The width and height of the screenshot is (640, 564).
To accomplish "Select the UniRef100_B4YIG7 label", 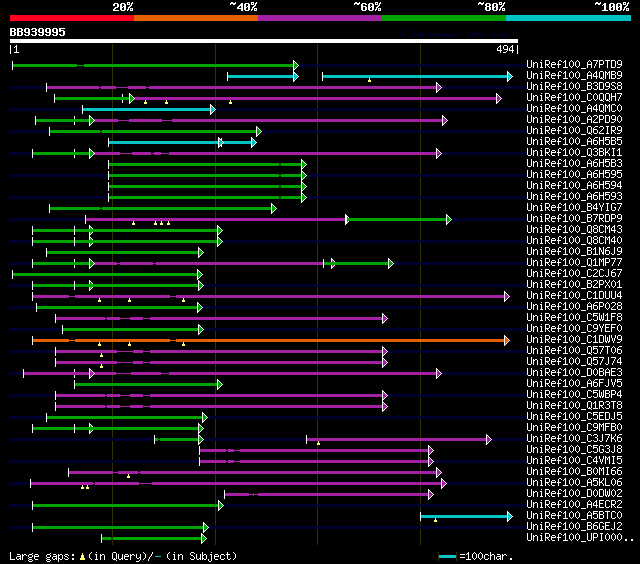I will click(574, 207).
